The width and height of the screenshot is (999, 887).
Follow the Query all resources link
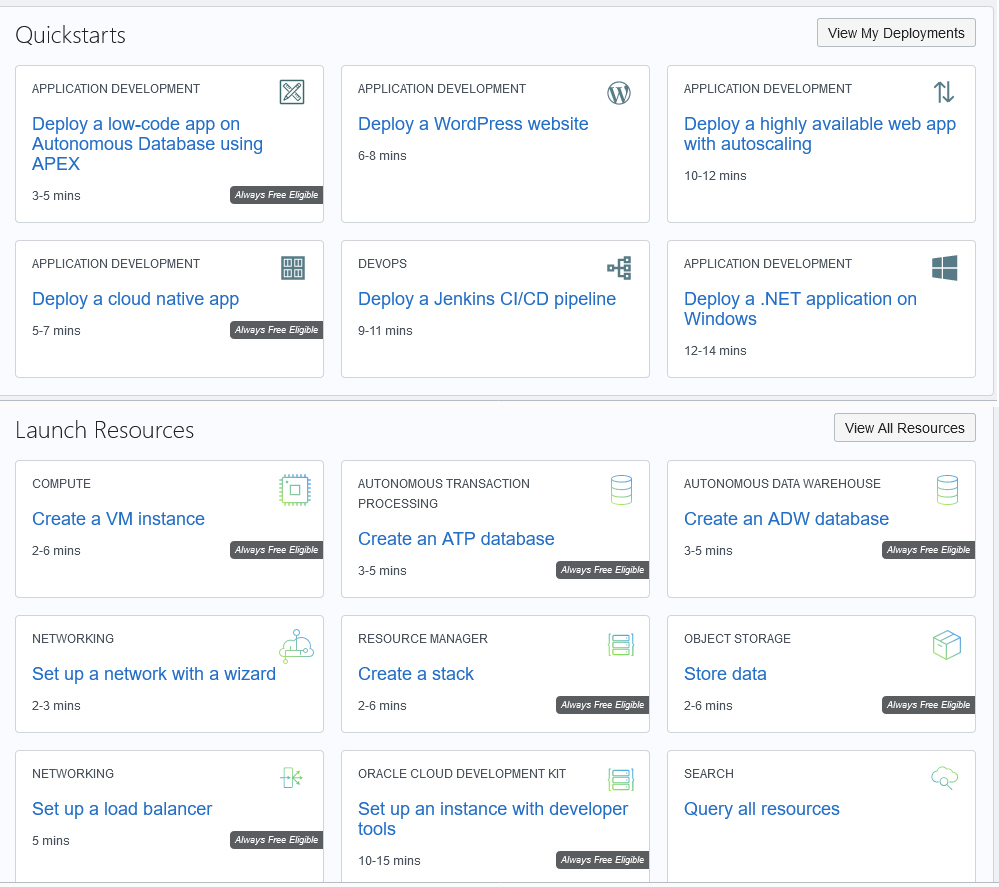point(761,809)
